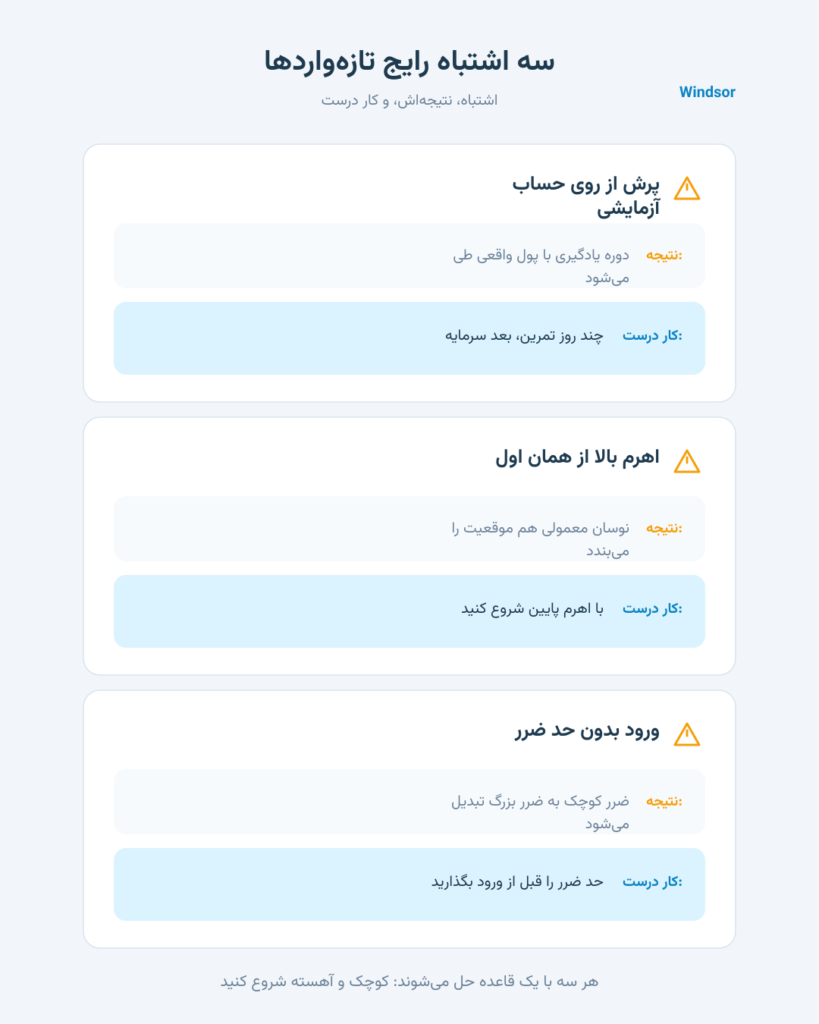Select the heading پرش از روی حساب آزمایشی
The height and width of the screenshot is (1024, 819).
586,196
